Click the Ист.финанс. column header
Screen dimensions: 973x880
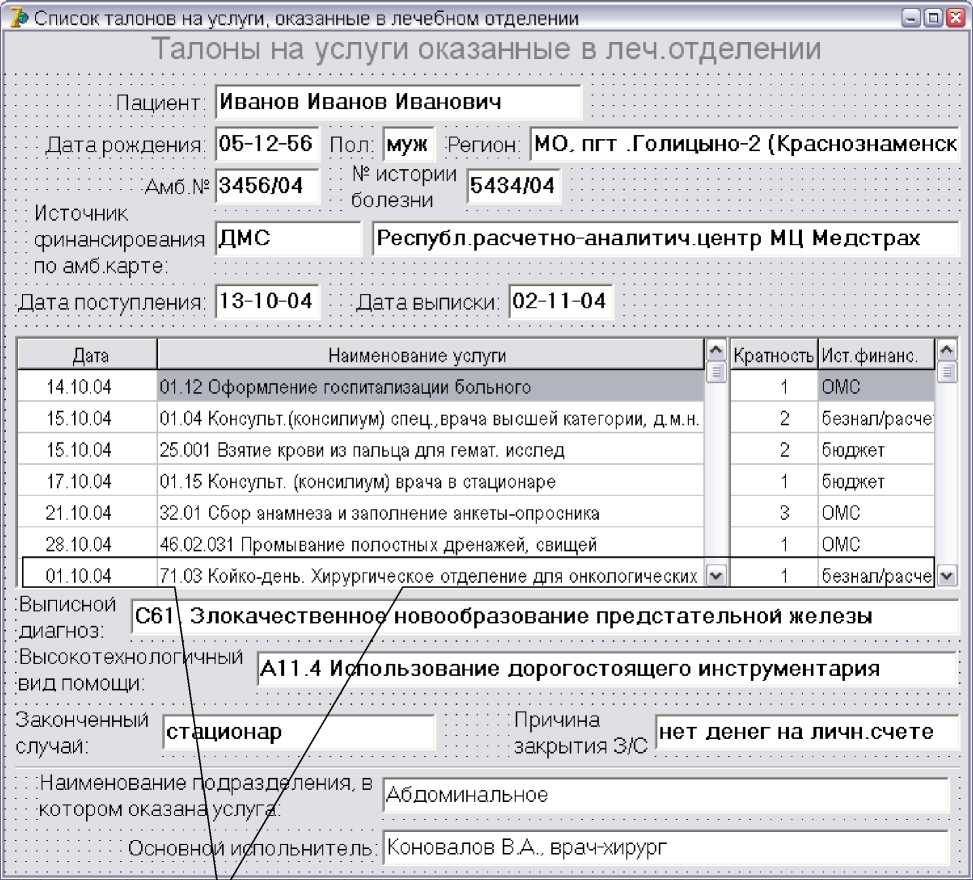click(x=876, y=355)
